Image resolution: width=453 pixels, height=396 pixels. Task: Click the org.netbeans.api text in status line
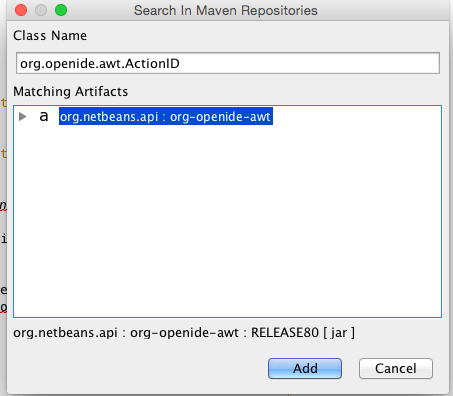tap(65, 333)
